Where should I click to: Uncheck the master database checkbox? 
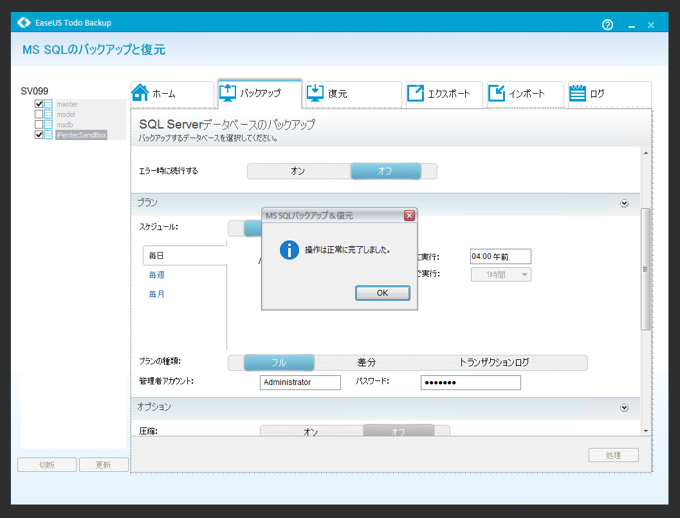(x=39, y=104)
